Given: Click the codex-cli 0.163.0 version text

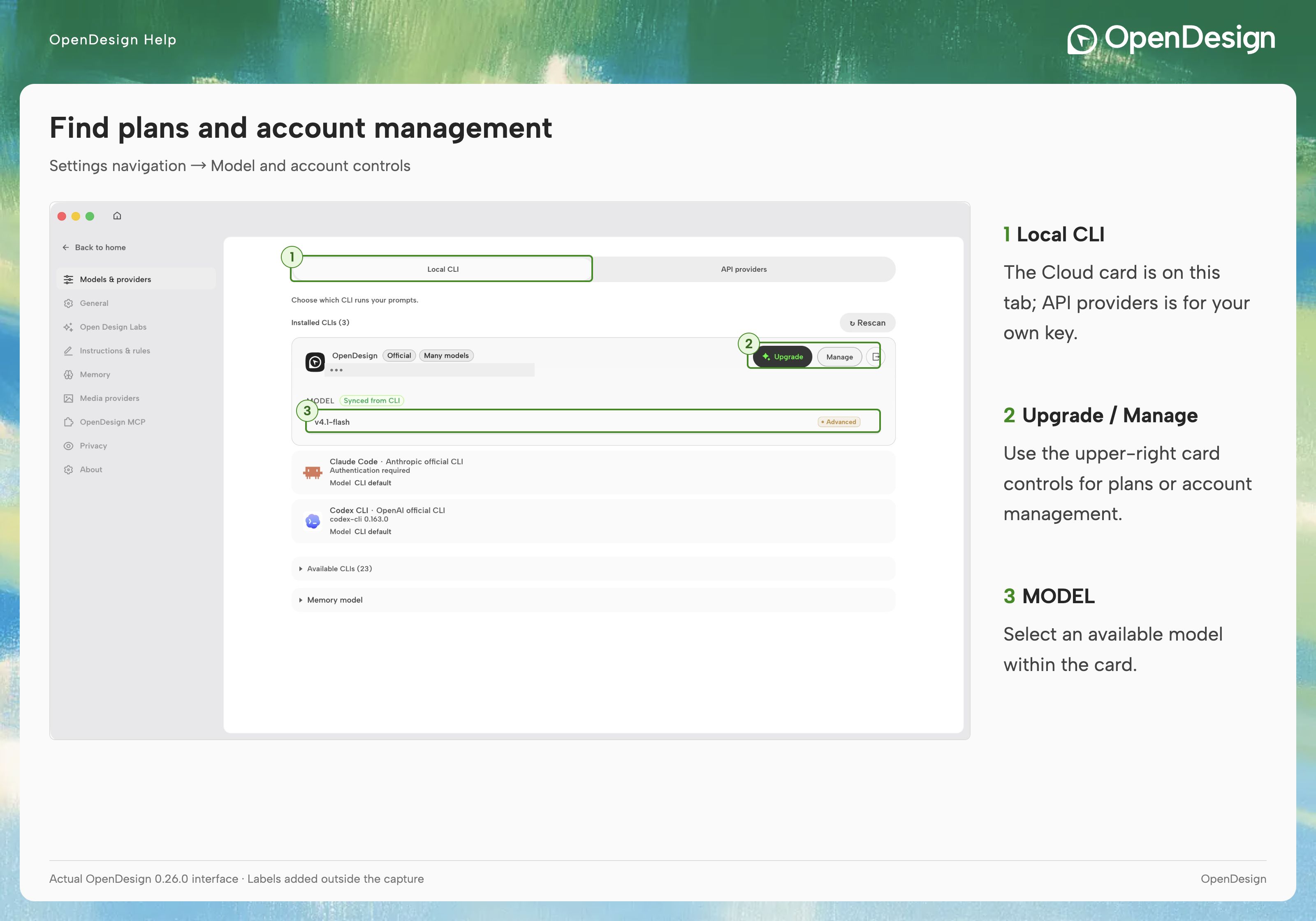Looking at the screenshot, I should point(359,519).
